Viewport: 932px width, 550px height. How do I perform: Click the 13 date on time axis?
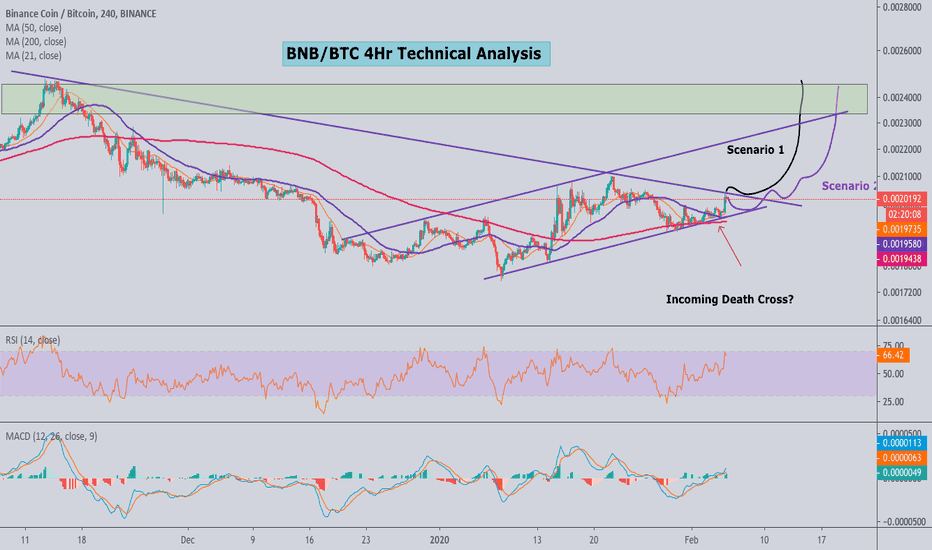click(x=537, y=540)
